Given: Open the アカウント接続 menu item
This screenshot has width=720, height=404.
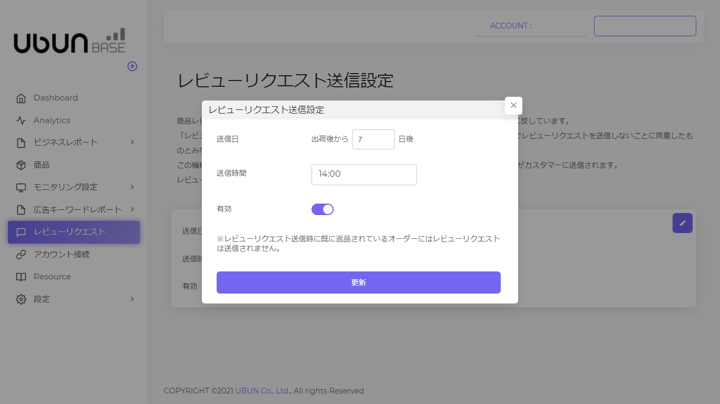Looking at the screenshot, I should (x=74, y=254).
